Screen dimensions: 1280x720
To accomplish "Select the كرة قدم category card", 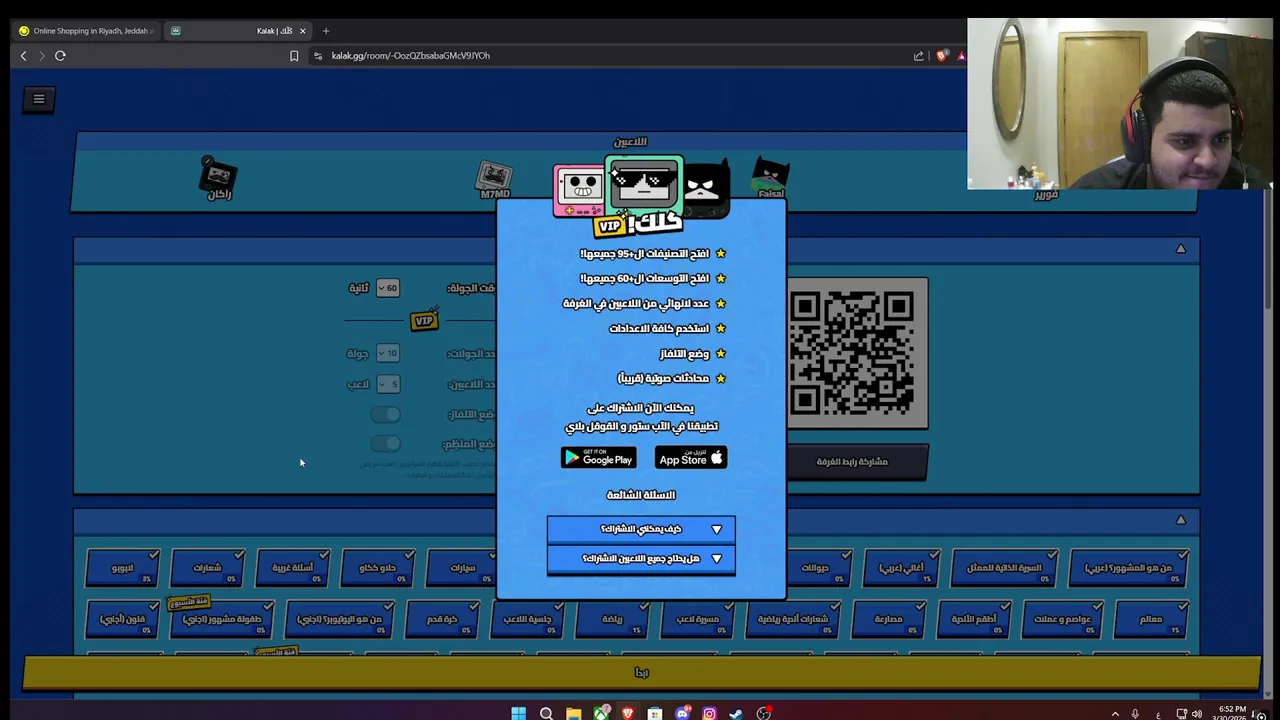I will click(x=442, y=618).
